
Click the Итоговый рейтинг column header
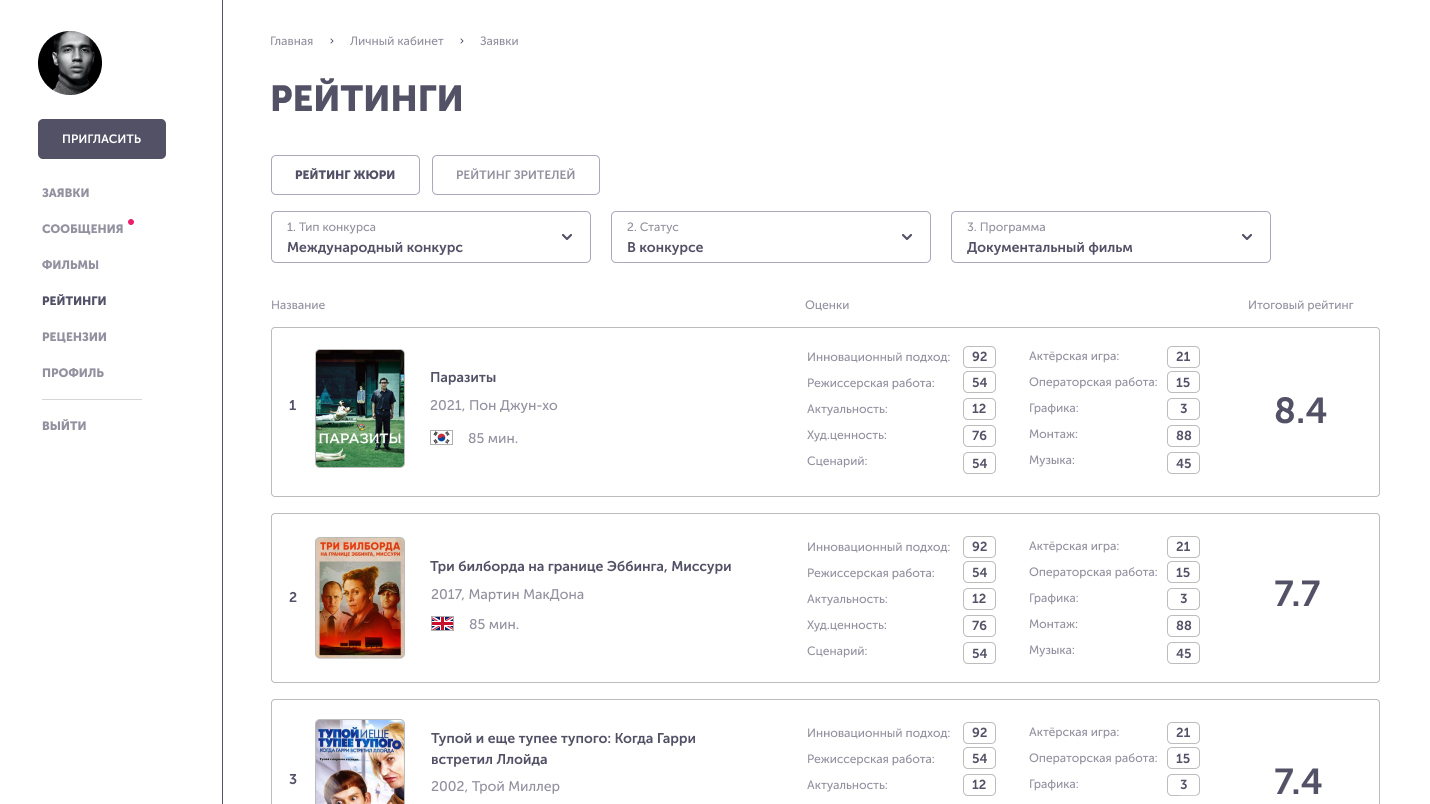[1300, 305]
